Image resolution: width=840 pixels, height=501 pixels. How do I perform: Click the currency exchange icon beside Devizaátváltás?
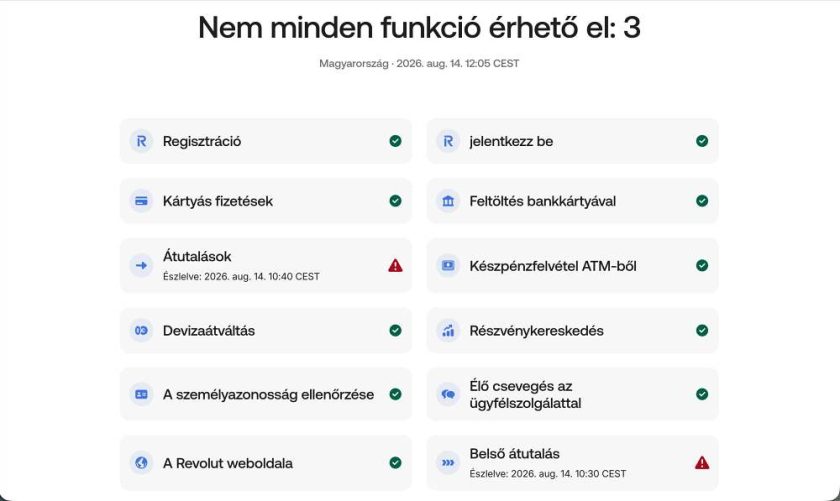pyautogui.click(x=141, y=331)
